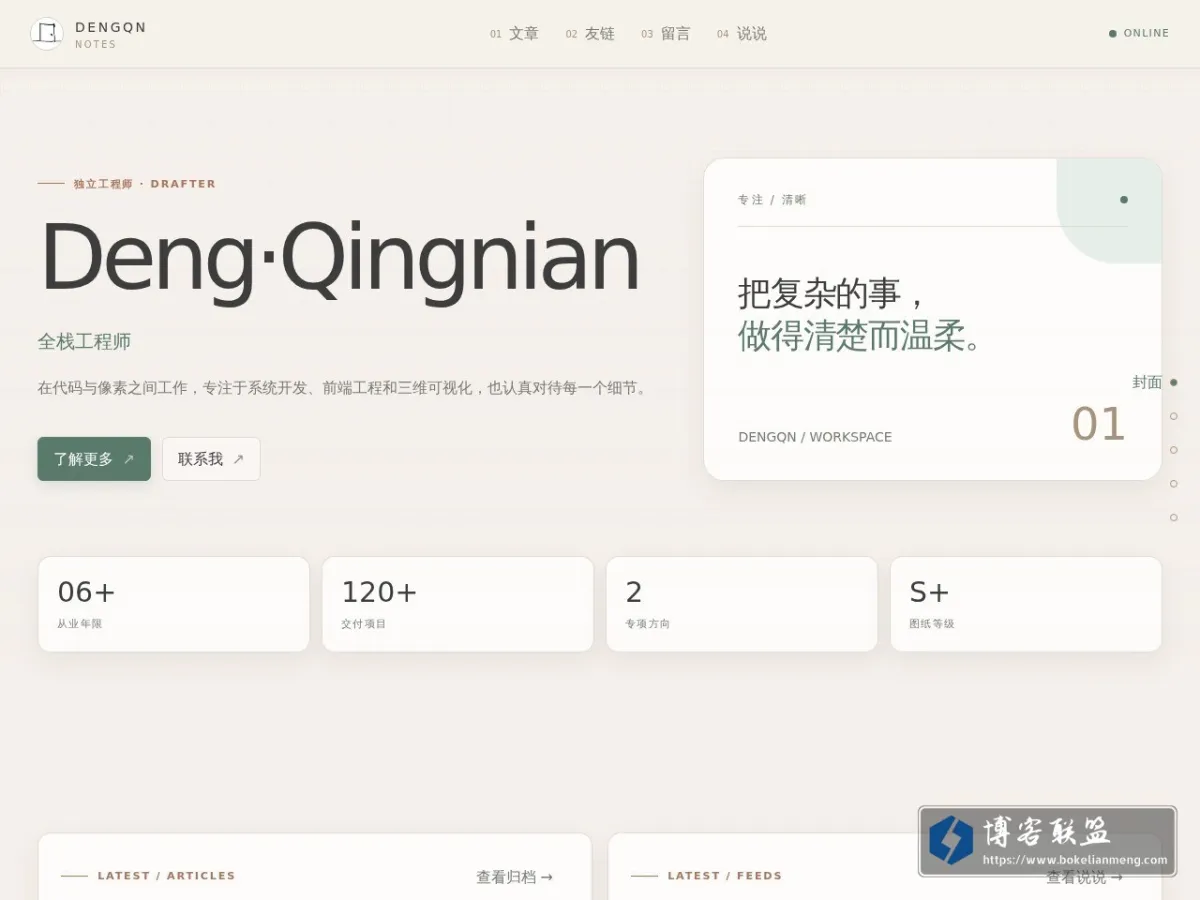1200x900 pixels.
Task: Click the 120+ 交付项目 stat card
Action: [x=458, y=604]
